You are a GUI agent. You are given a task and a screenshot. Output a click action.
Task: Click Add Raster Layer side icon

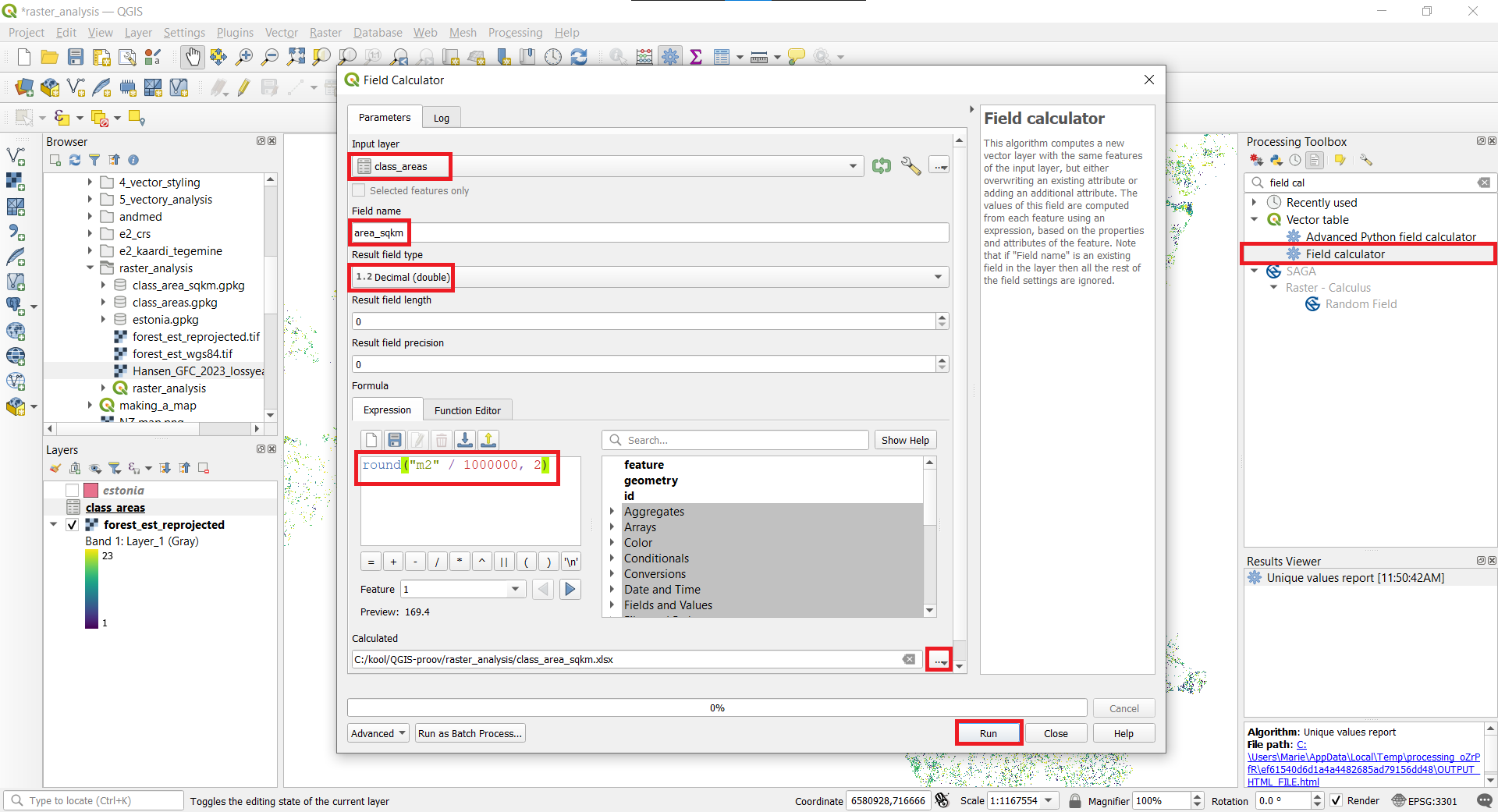tap(16, 182)
